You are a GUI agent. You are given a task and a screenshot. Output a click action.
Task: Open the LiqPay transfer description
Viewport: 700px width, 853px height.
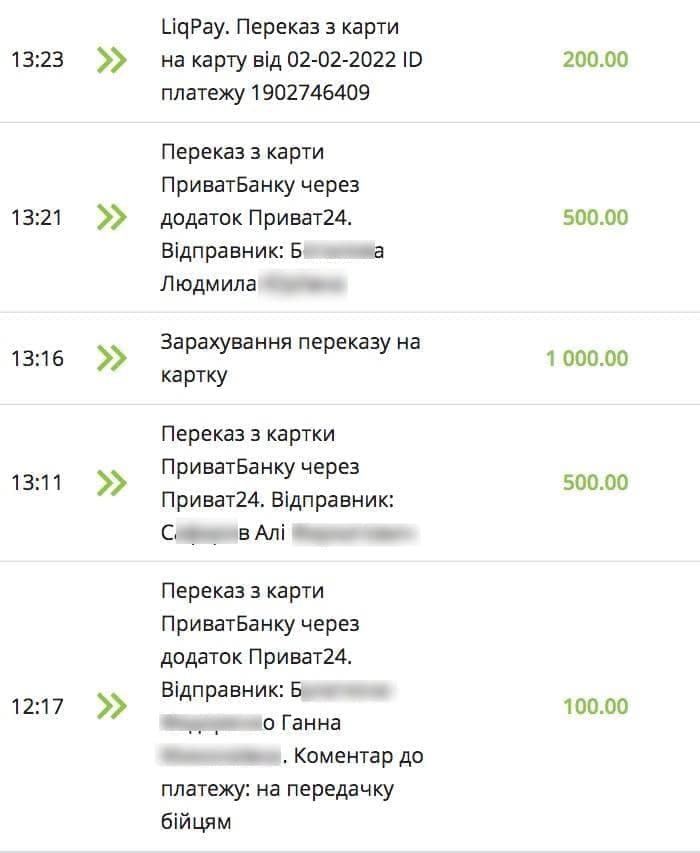tap(291, 60)
